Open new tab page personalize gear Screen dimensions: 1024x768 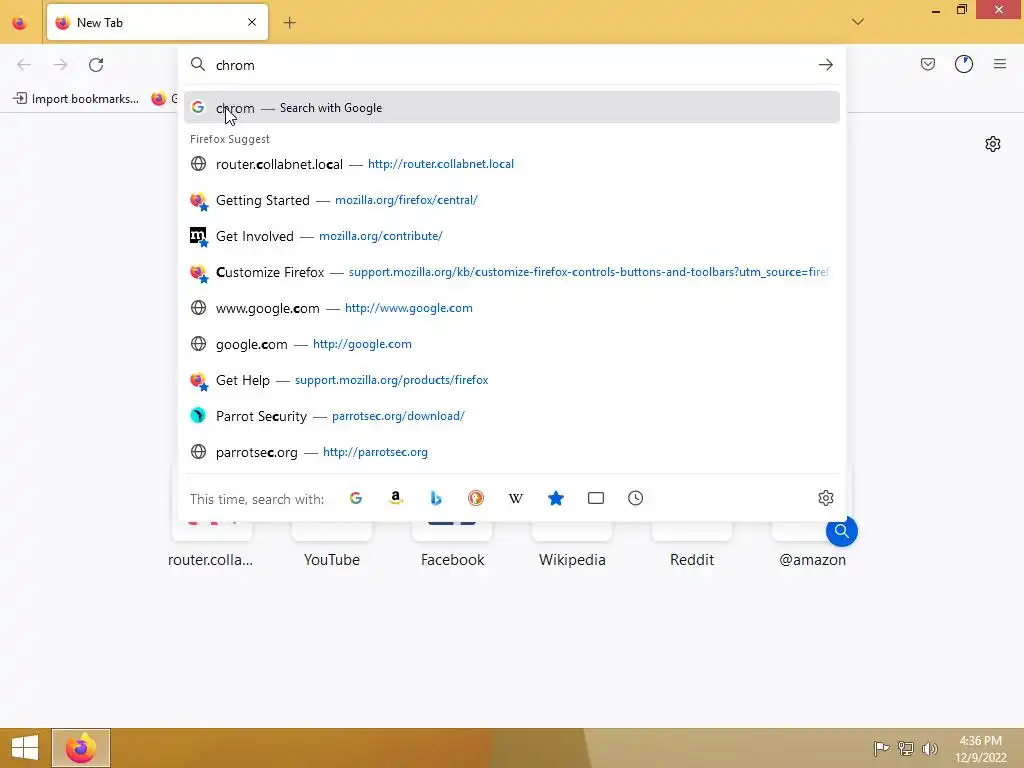coord(993,144)
